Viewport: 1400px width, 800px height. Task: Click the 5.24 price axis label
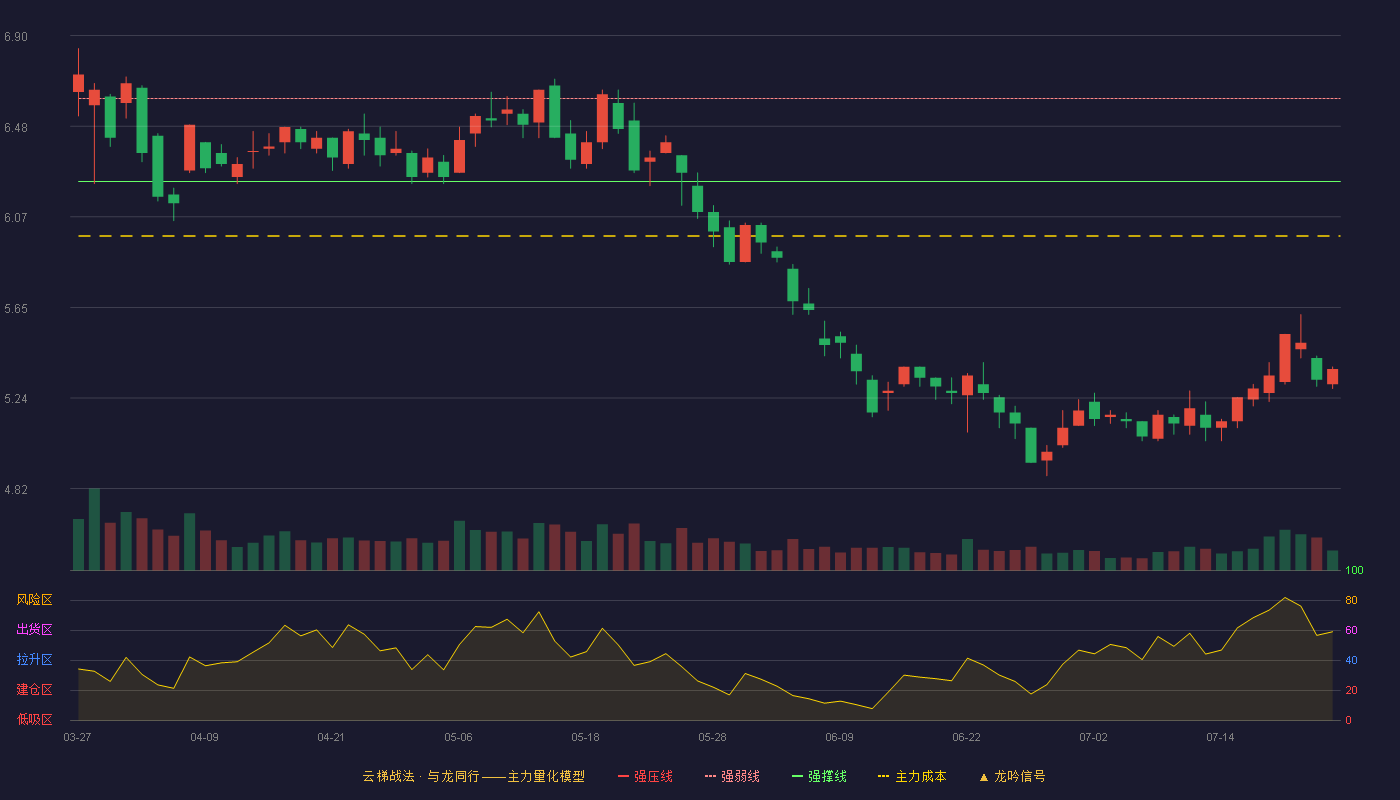16,399
